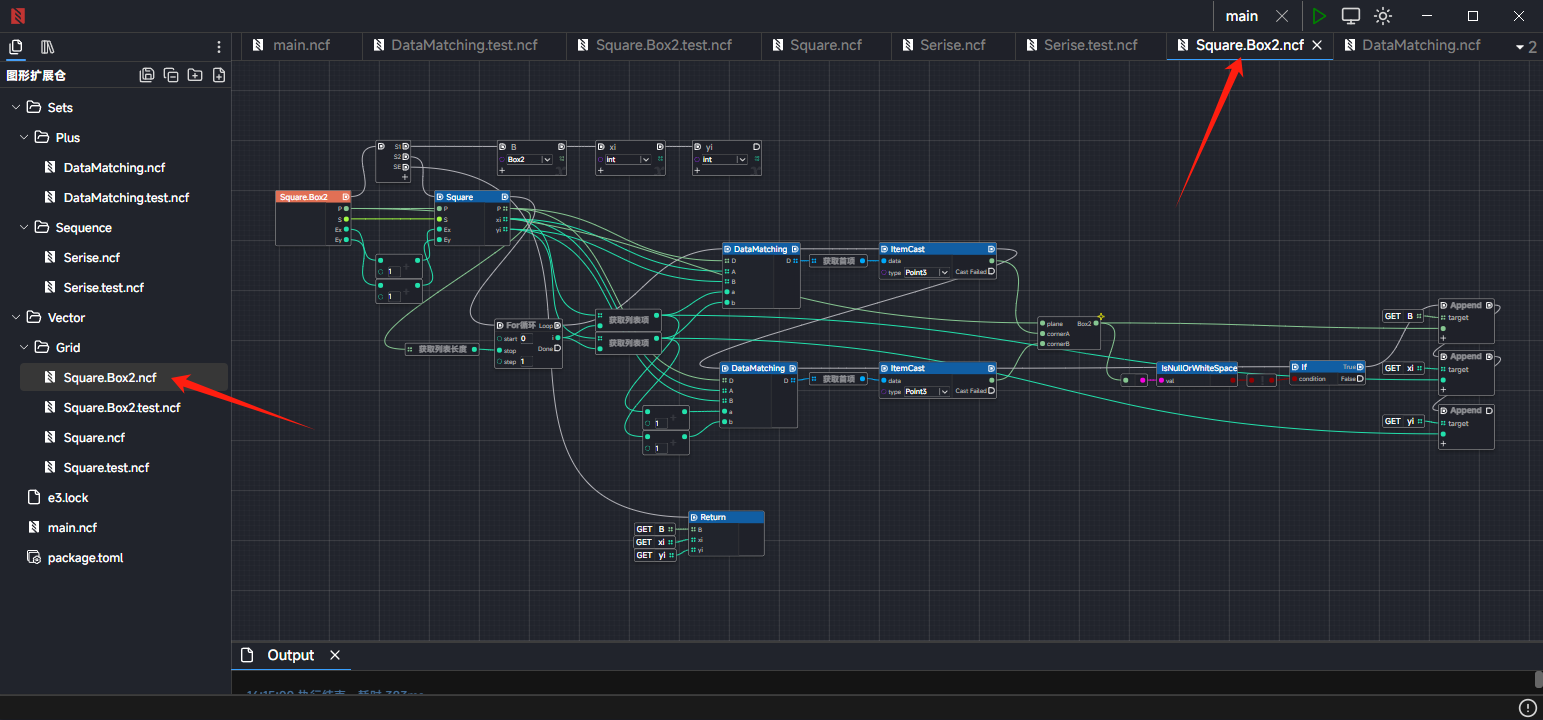
Task: Open the Box2 type dropdown on node B
Action: pyautogui.click(x=547, y=160)
